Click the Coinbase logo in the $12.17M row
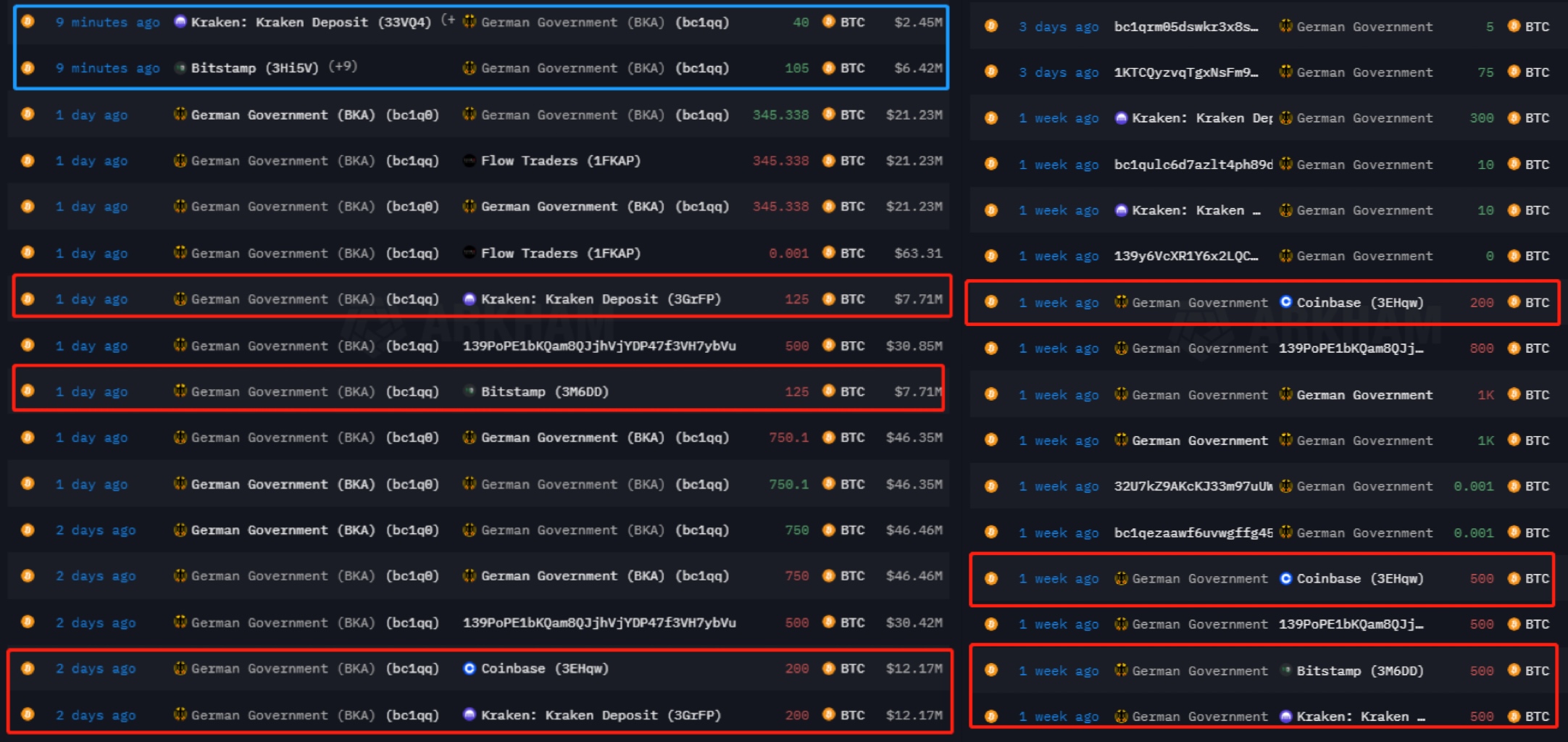Screen dimensions: 1568x742 click(470, 668)
